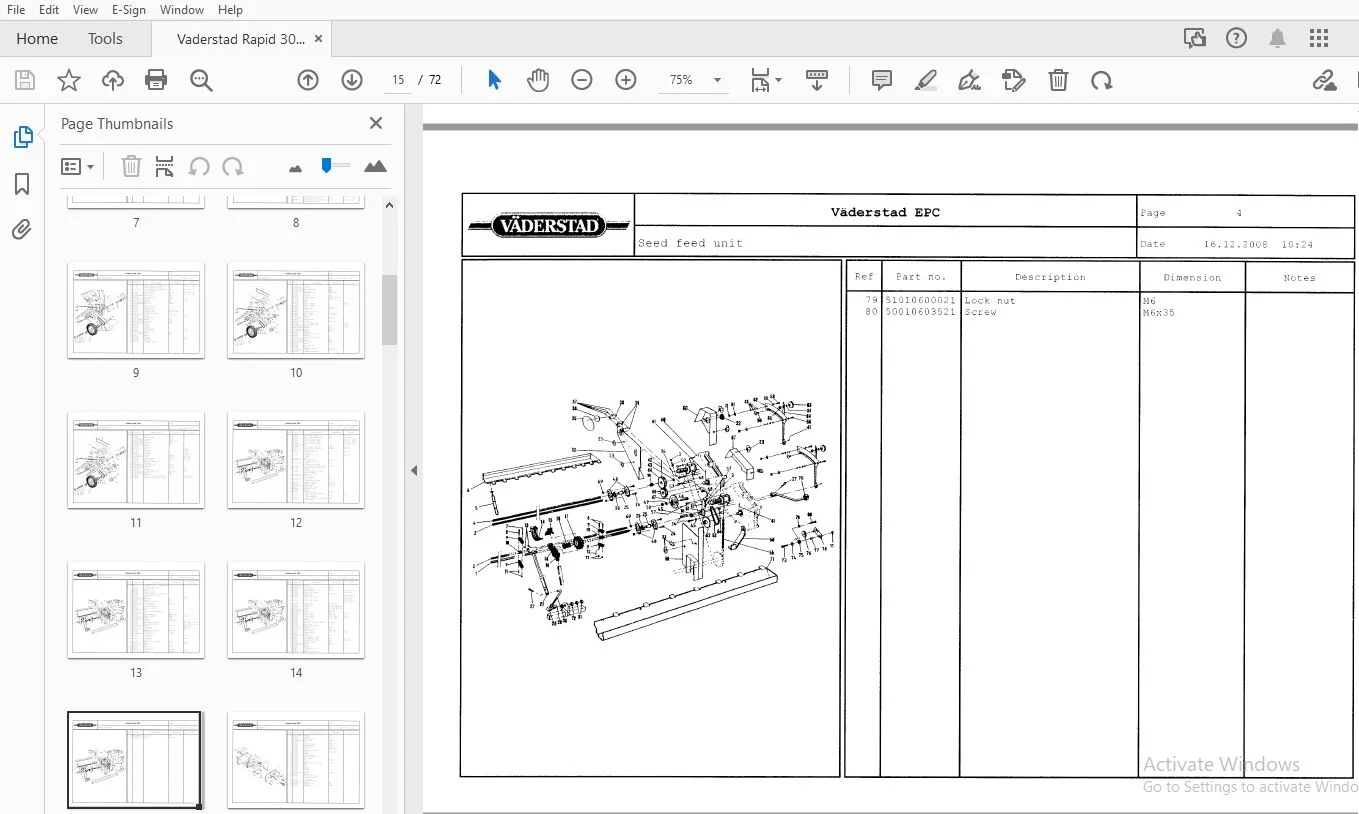This screenshot has height=814, width=1359.
Task: Click the Save file icon
Action: click(x=25, y=81)
